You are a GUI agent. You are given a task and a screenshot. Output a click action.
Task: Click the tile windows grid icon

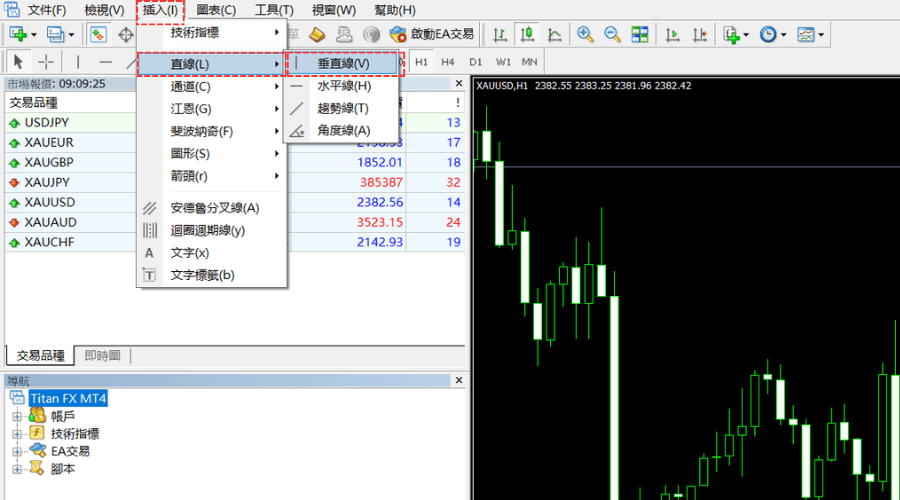[639, 35]
